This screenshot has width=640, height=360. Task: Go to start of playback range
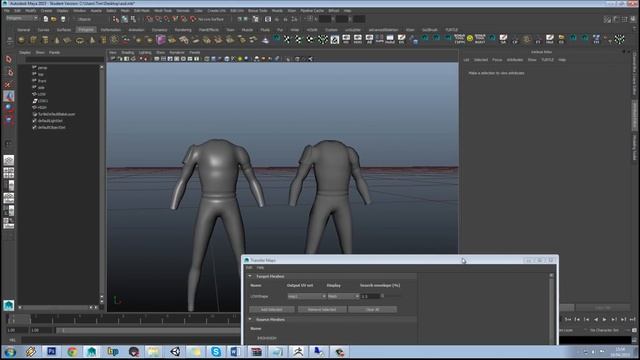(x=568, y=320)
